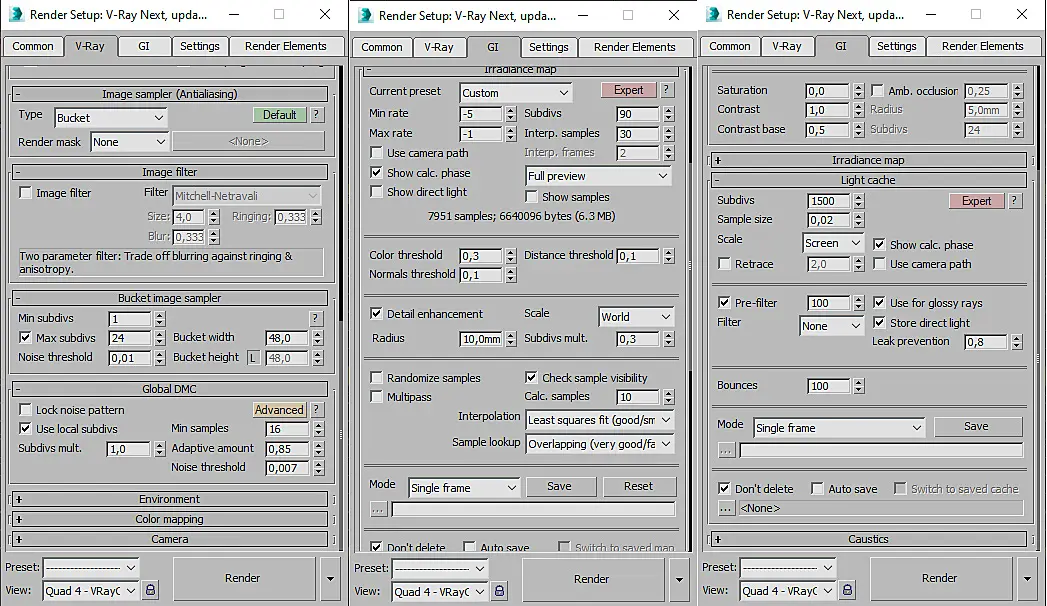Click the light cache Save button
The width and height of the screenshot is (1047, 606).
[x=976, y=426]
